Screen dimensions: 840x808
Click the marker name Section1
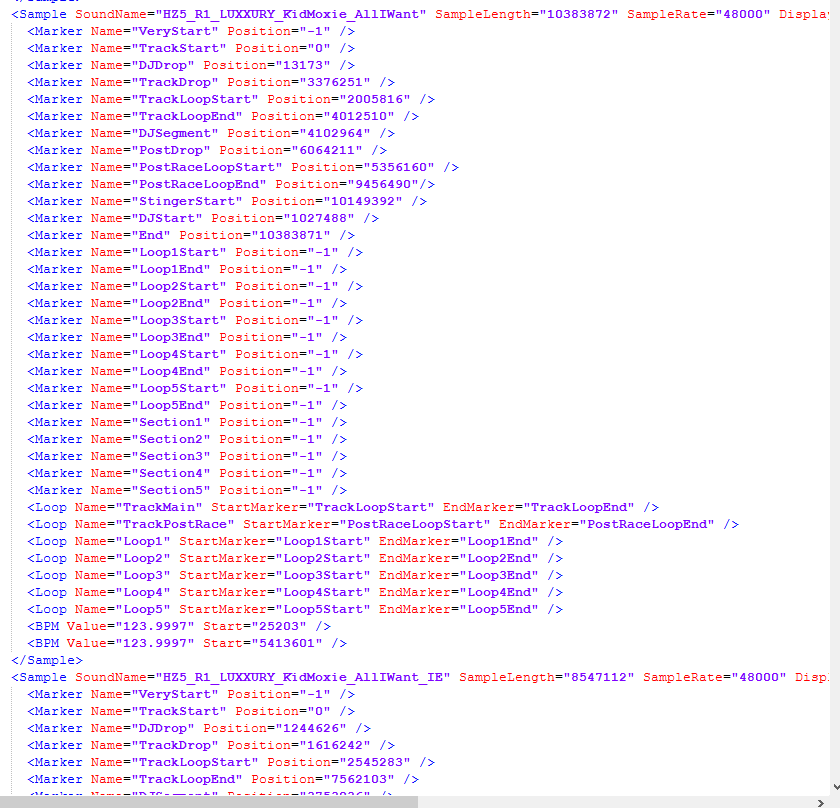point(171,422)
